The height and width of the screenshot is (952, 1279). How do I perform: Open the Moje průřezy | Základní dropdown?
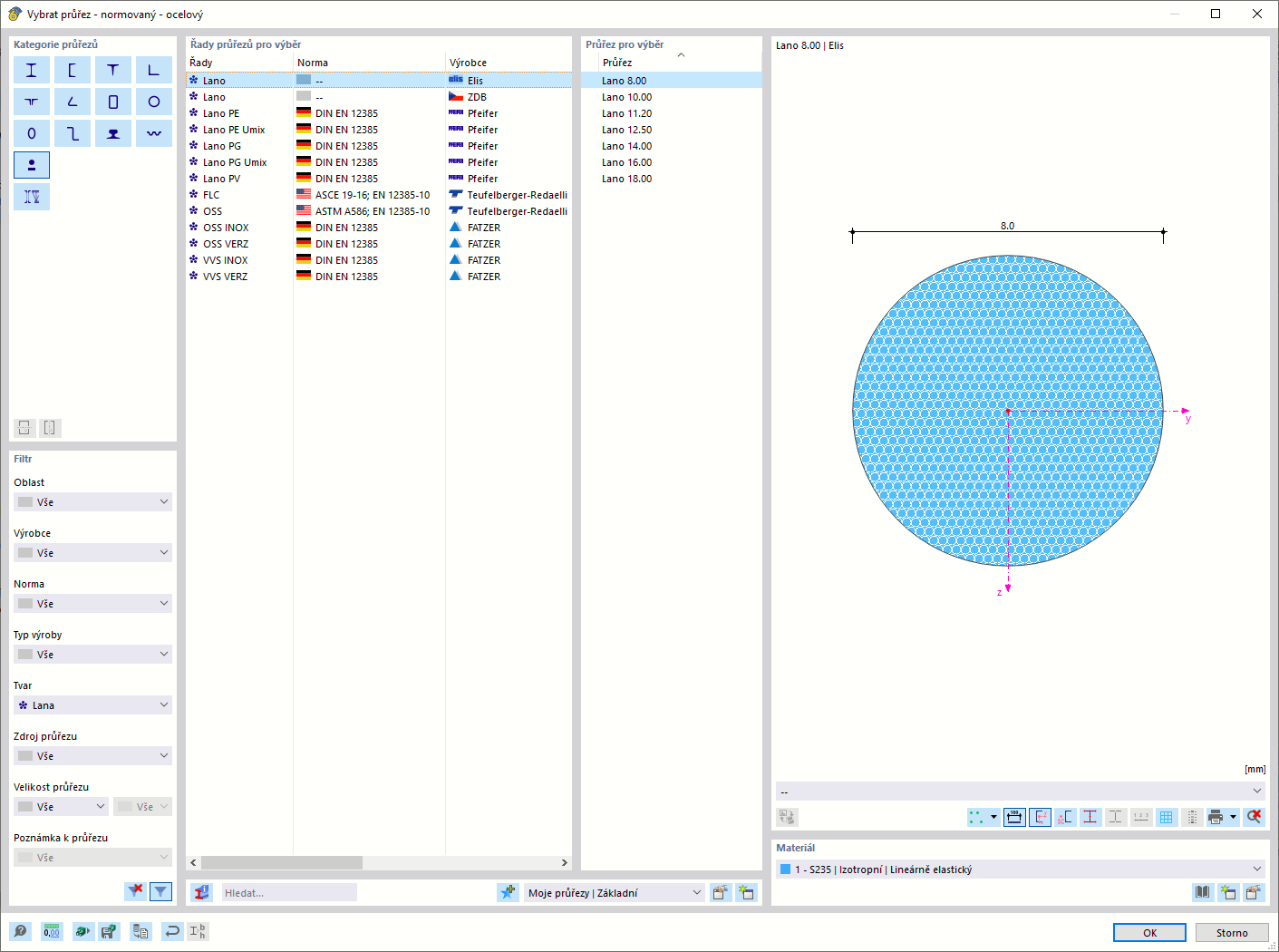tap(614, 893)
